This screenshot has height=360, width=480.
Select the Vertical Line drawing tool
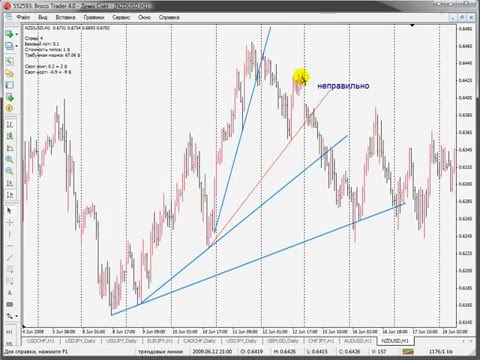10,234
